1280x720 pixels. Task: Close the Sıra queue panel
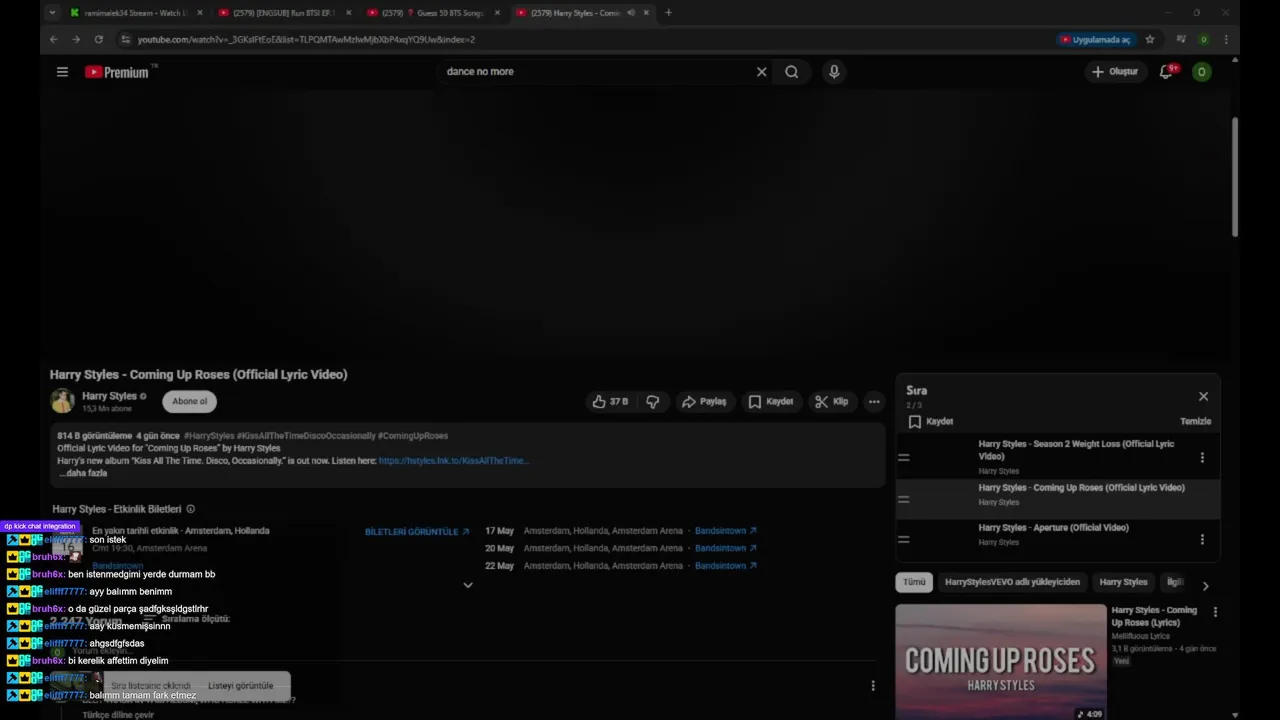coord(1203,396)
